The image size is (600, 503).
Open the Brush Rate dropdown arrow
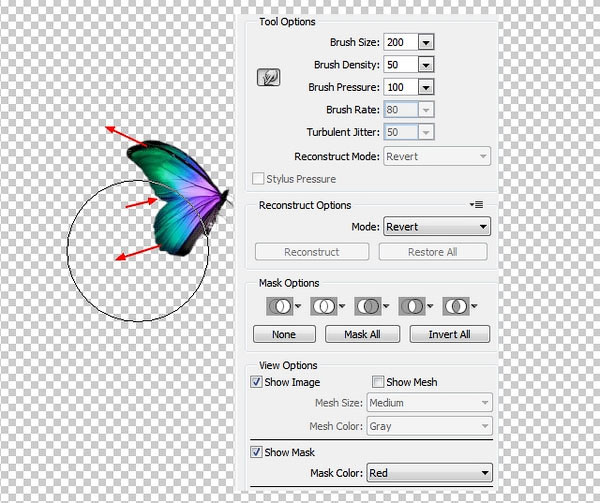pyautogui.click(x=426, y=110)
